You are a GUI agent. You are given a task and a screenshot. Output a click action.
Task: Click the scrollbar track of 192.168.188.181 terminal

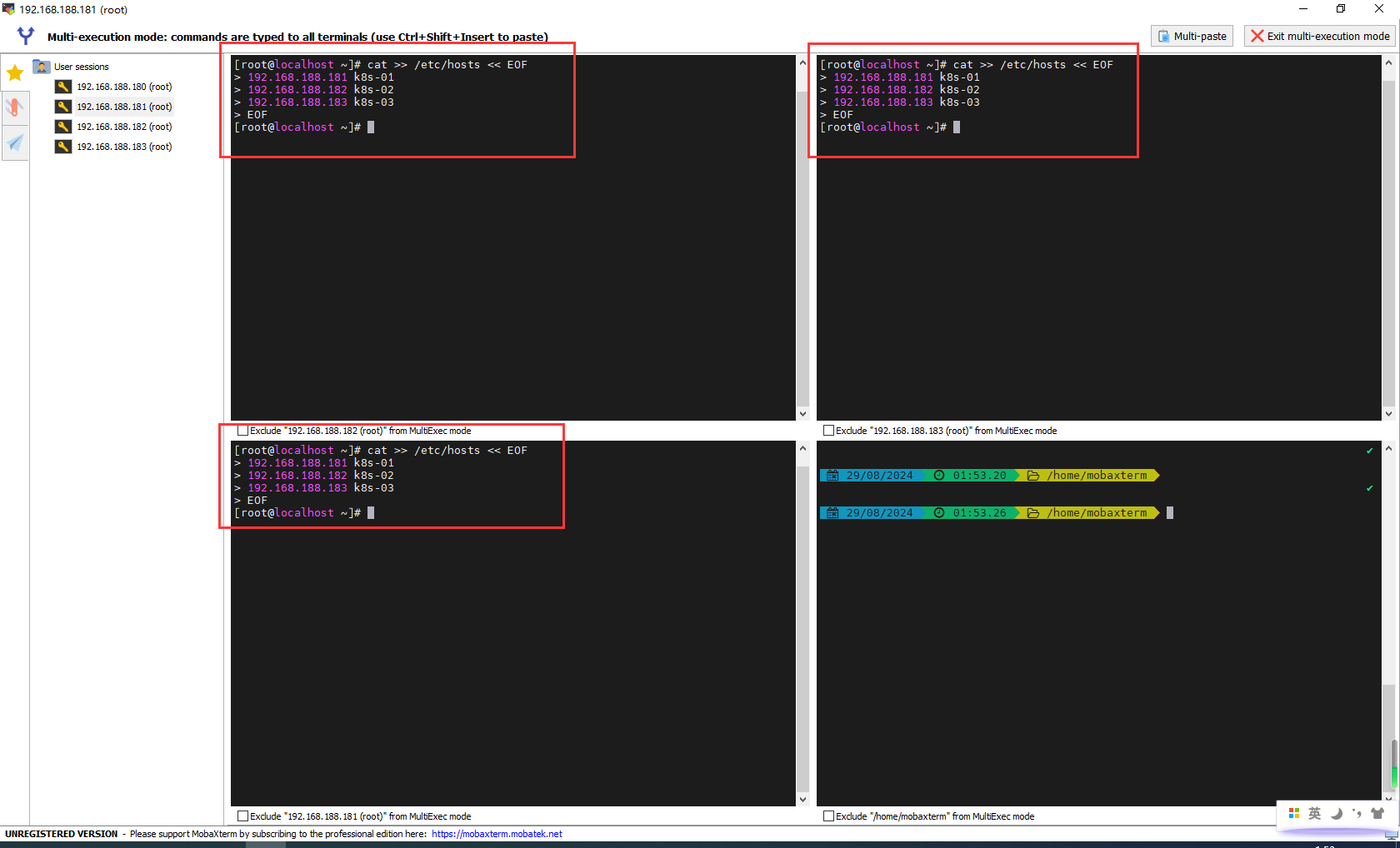pos(802,623)
